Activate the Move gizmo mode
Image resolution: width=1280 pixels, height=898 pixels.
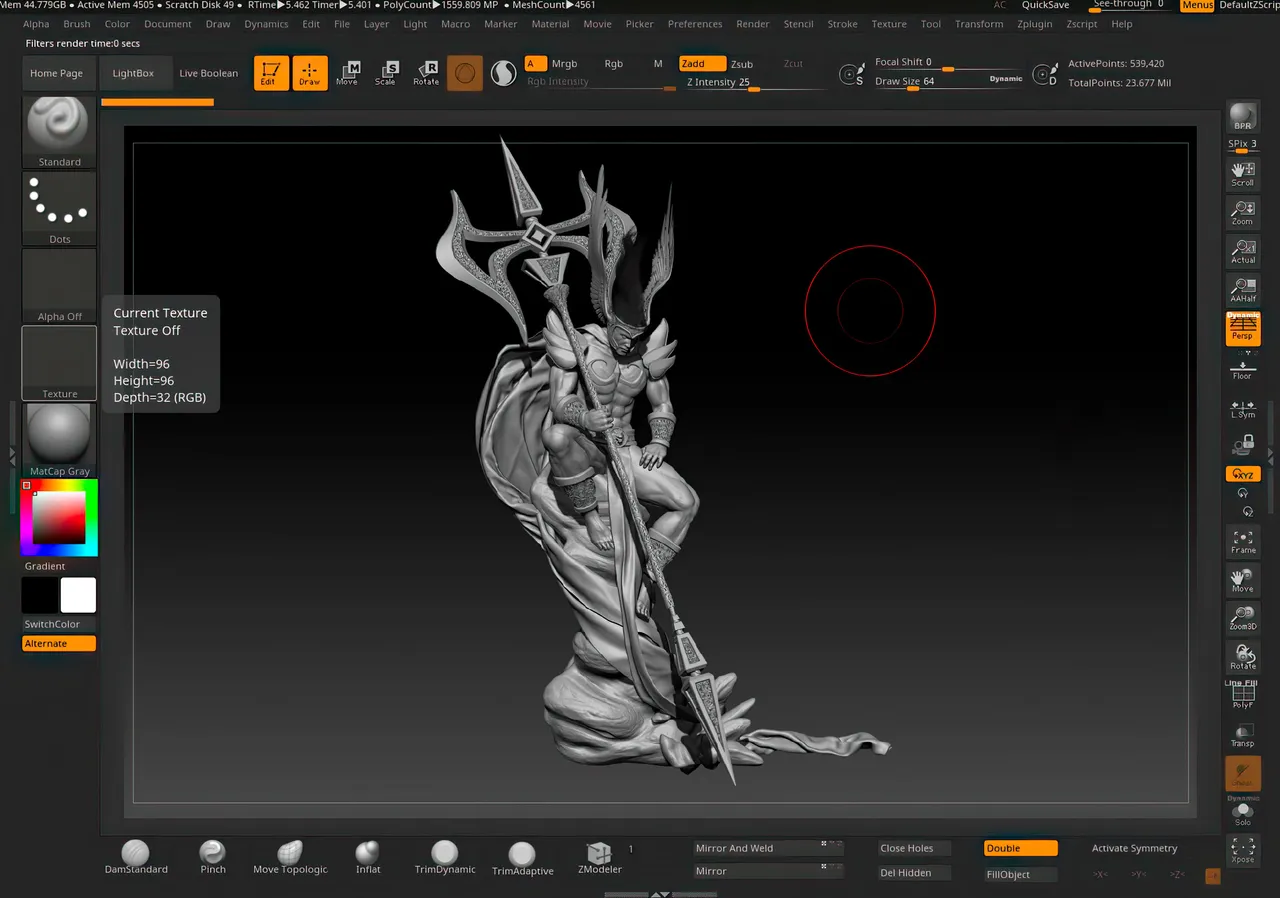click(348, 73)
